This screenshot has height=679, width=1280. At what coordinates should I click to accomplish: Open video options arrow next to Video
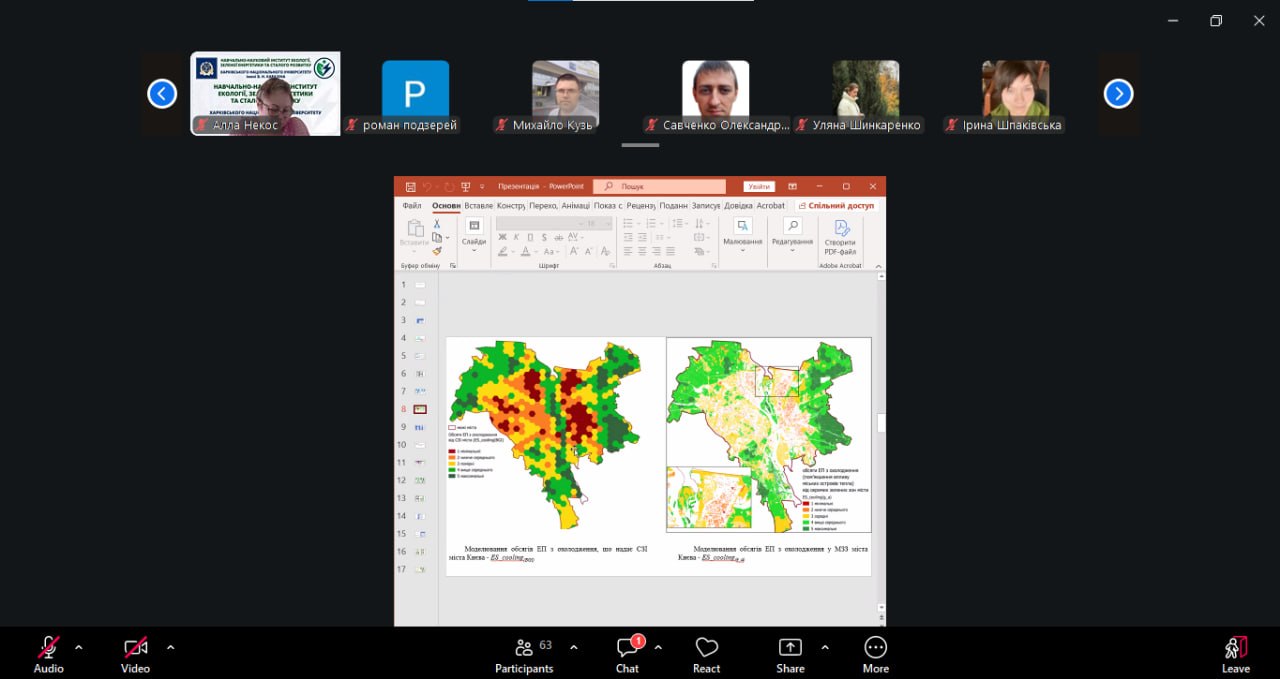(x=170, y=647)
